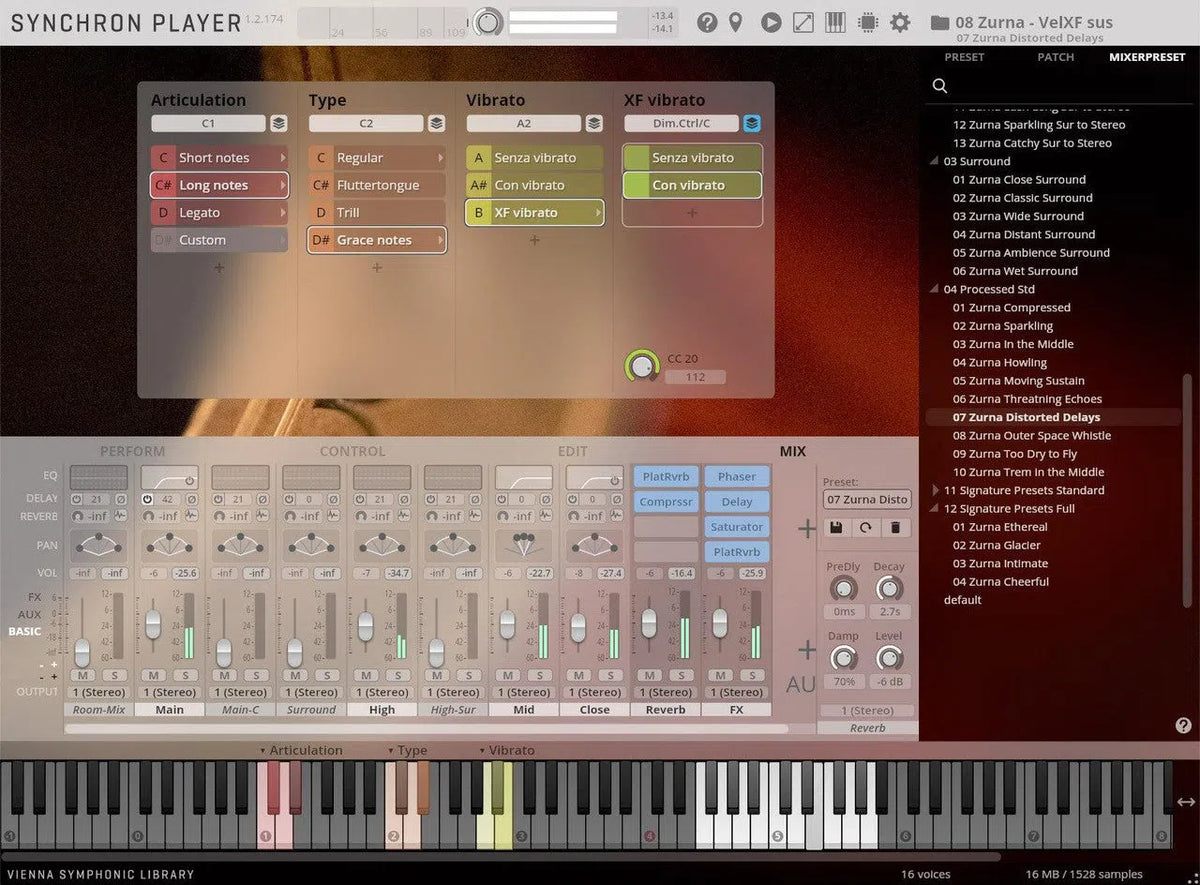
Task: Open Main channel output 1 (Stereo) dropdown
Action: [168, 692]
